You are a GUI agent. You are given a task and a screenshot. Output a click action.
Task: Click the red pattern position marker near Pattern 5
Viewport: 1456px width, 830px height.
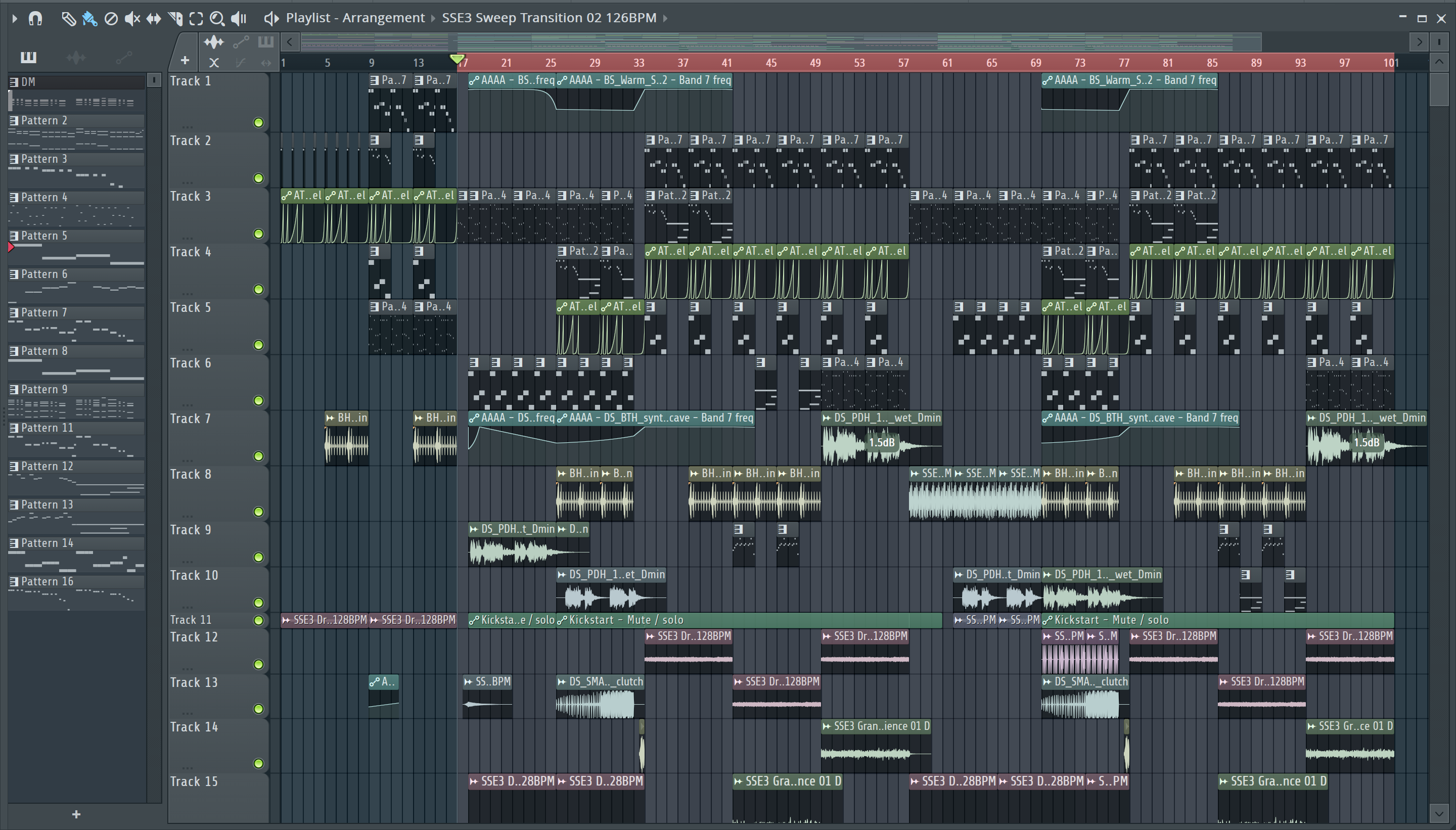[12, 247]
